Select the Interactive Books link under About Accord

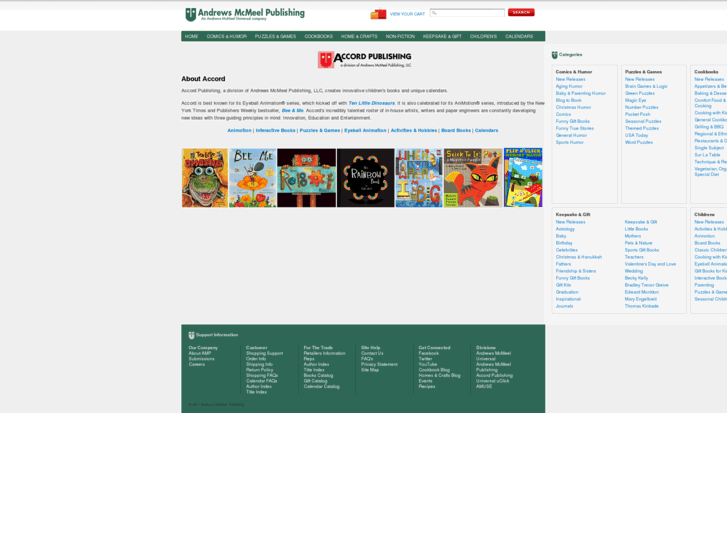tap(275, 130)
